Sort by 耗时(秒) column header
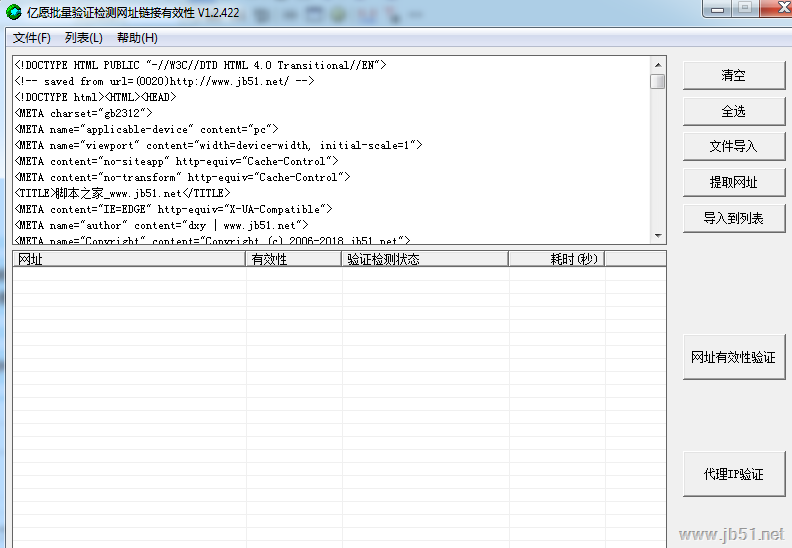Image resolution: width=792 pixels, height=548 pixels. pos(557,259)
